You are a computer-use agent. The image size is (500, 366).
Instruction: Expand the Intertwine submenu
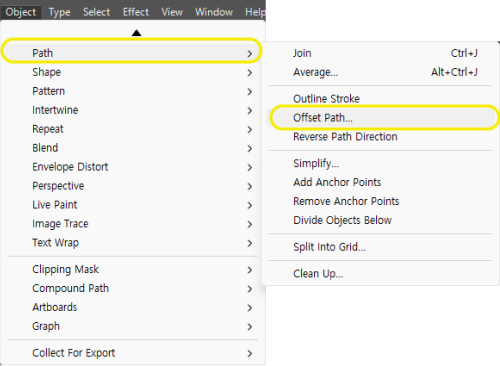point(132,110)
